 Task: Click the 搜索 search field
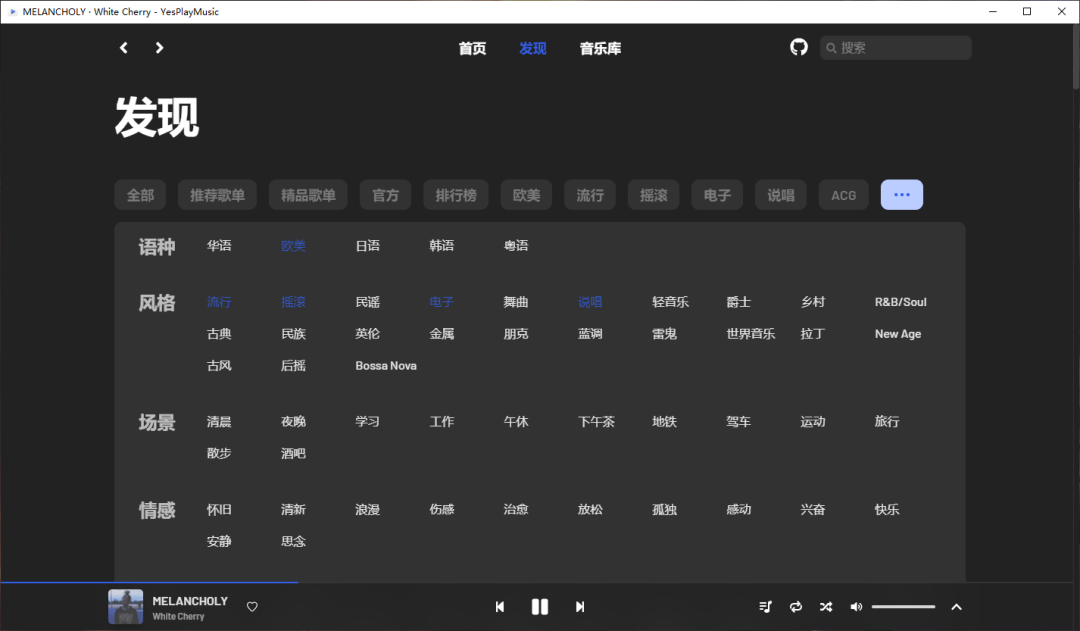895,48
